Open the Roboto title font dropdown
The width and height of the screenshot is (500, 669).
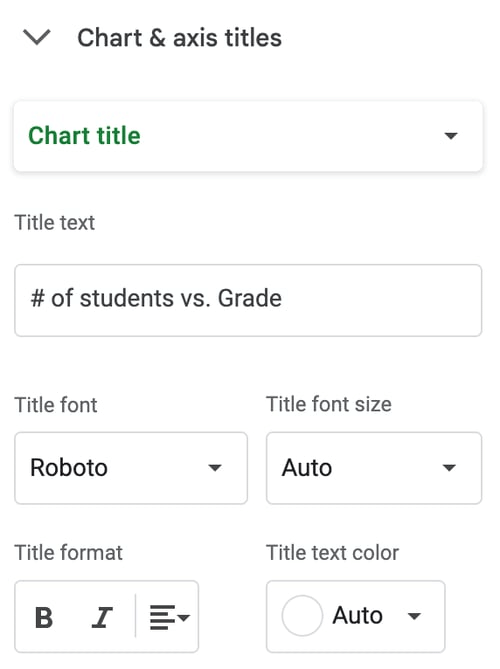(131, 468)
